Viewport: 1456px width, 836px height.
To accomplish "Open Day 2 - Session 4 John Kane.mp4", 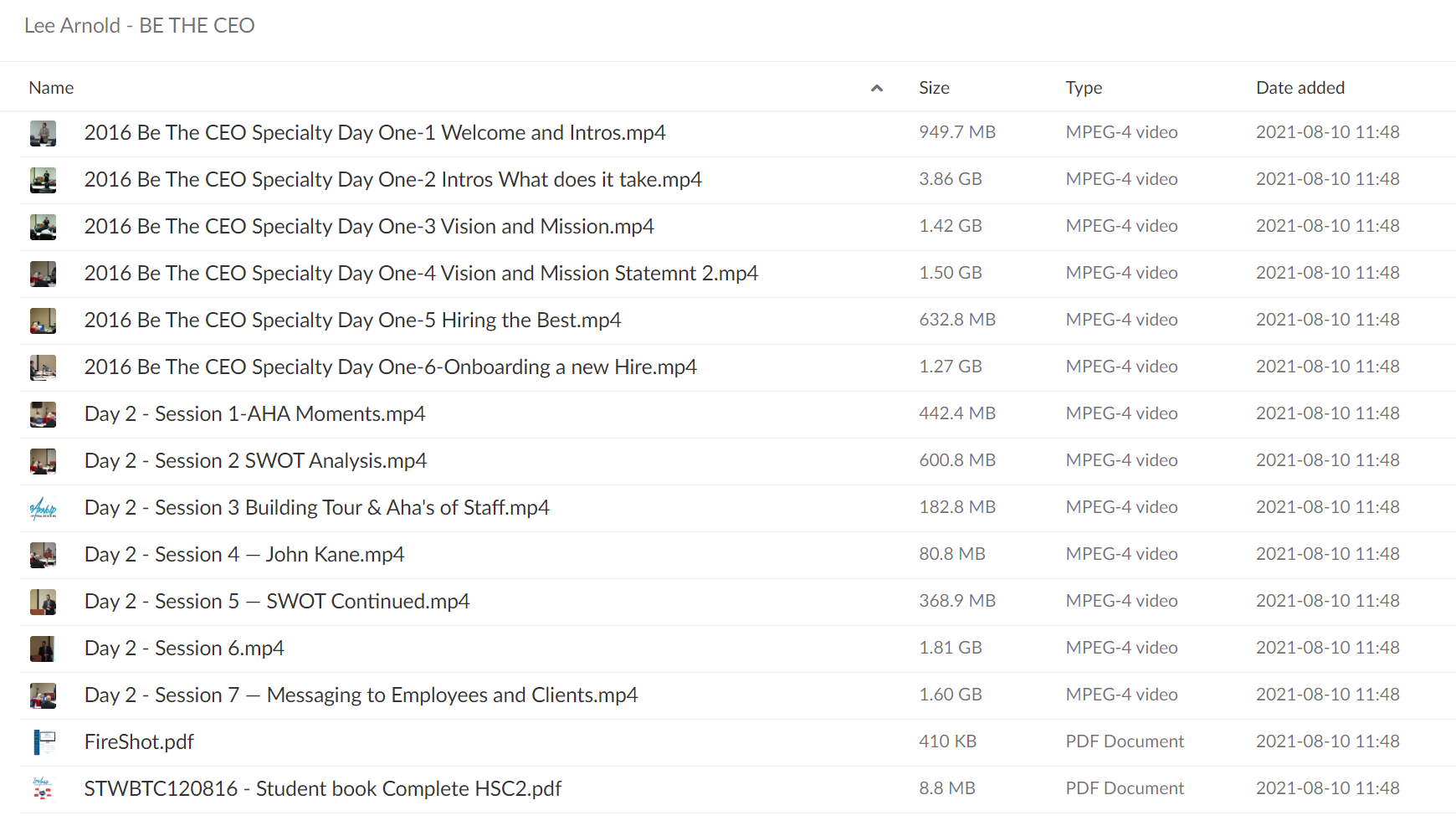I will coord(244,555).
